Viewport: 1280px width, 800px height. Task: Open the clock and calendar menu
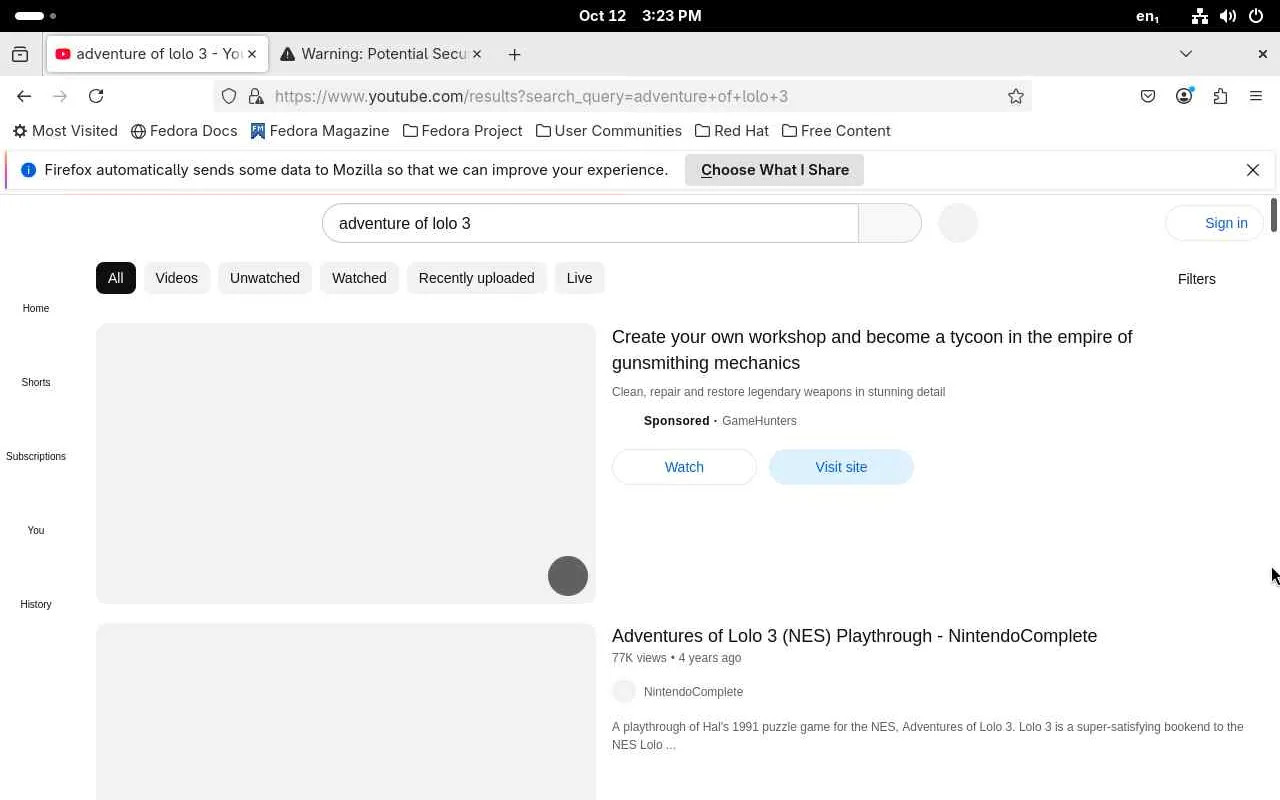pos(640,16)
